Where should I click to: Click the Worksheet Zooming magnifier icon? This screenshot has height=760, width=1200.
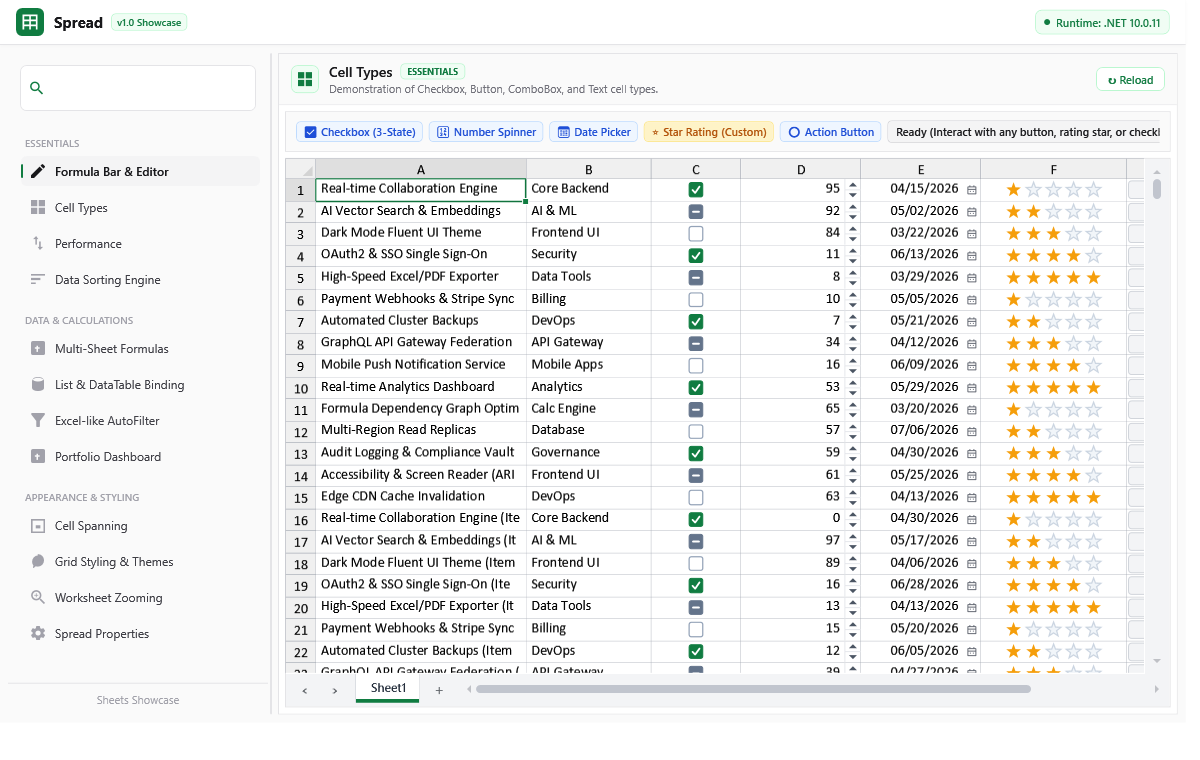coord(38,597)
